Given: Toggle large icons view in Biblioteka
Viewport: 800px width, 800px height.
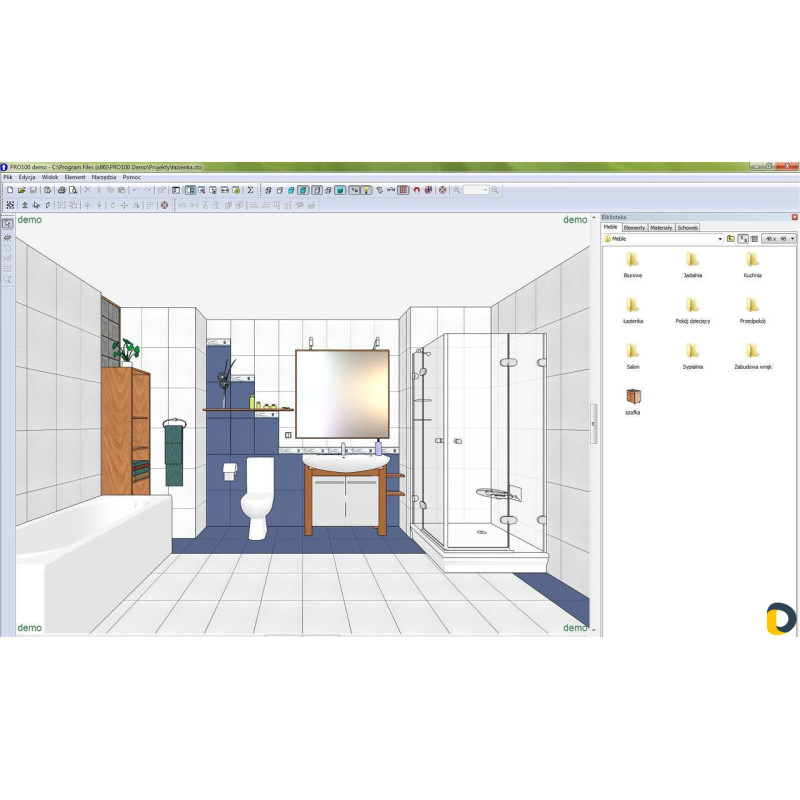Looking at the screenshot, I should coord(743,239).
